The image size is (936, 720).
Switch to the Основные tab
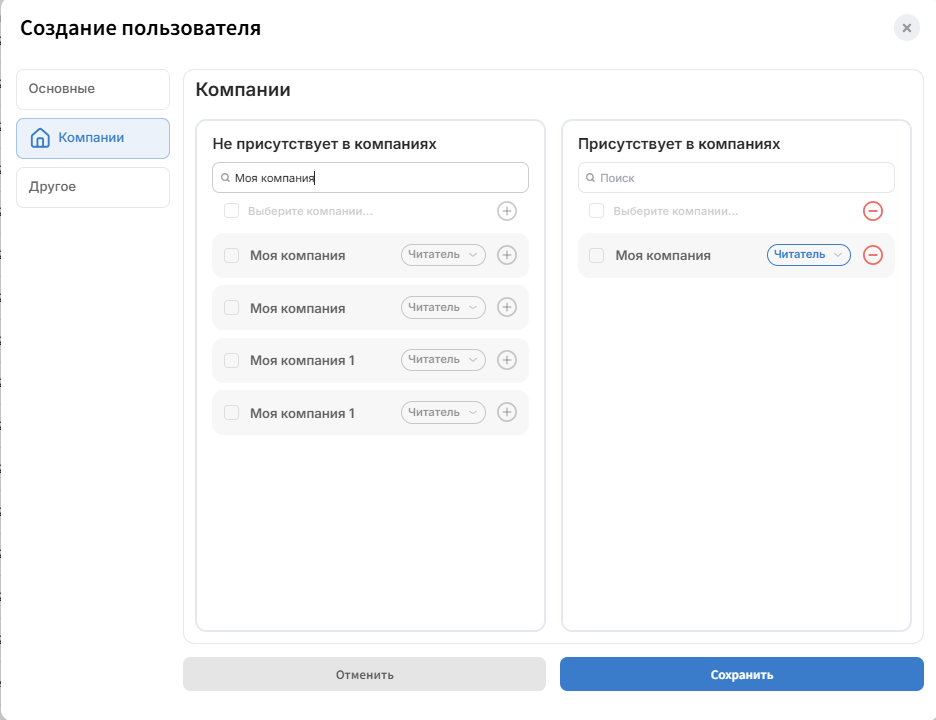click(x=93, y=89)
